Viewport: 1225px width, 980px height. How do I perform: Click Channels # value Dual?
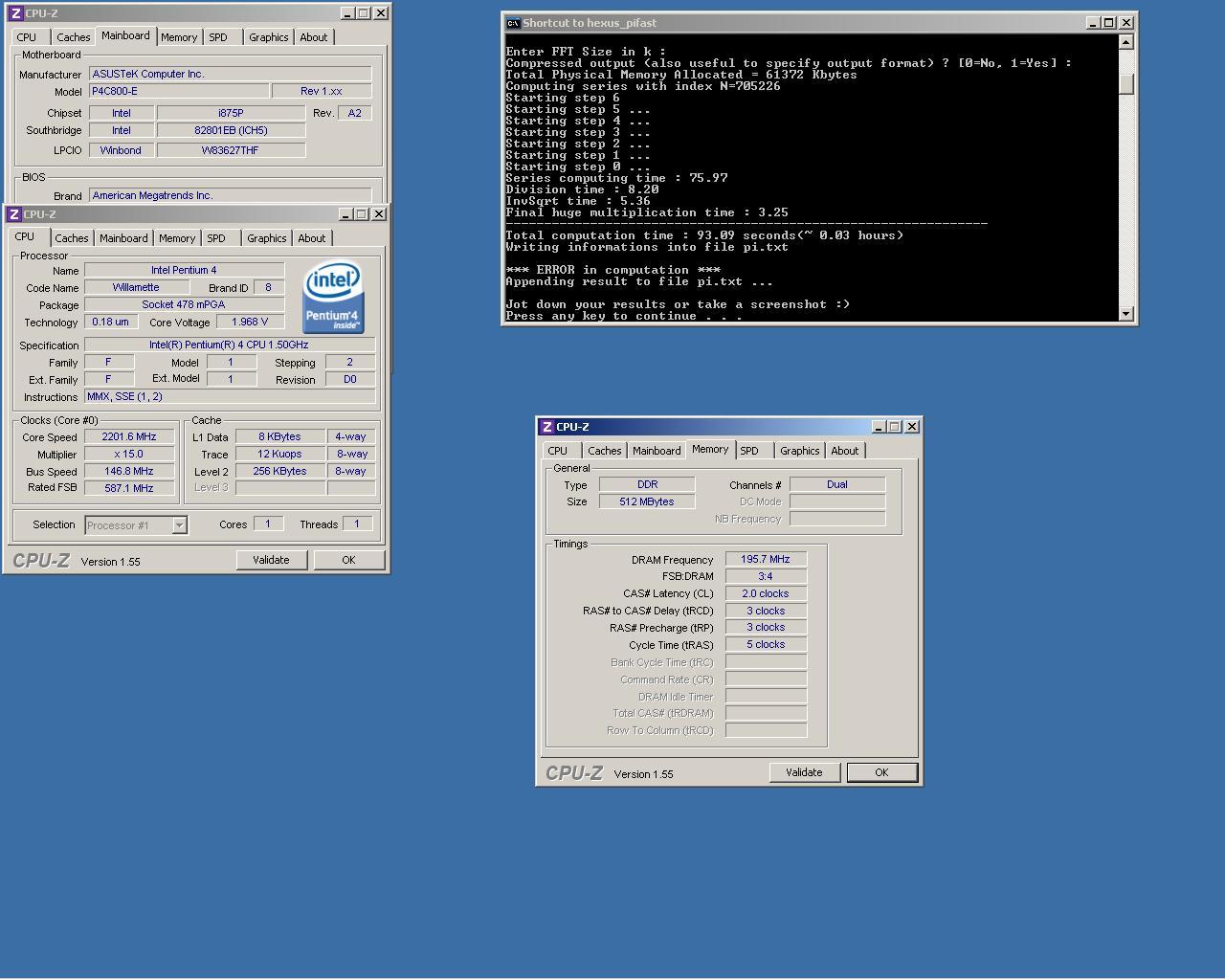[837, 484]
